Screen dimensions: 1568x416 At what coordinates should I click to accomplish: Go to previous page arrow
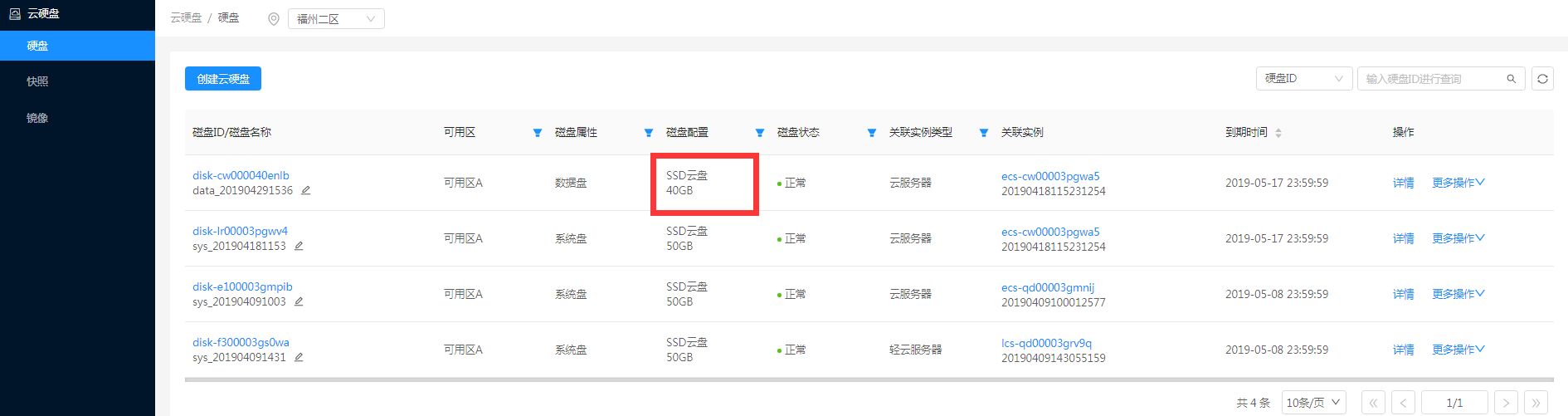(1403, 403)
